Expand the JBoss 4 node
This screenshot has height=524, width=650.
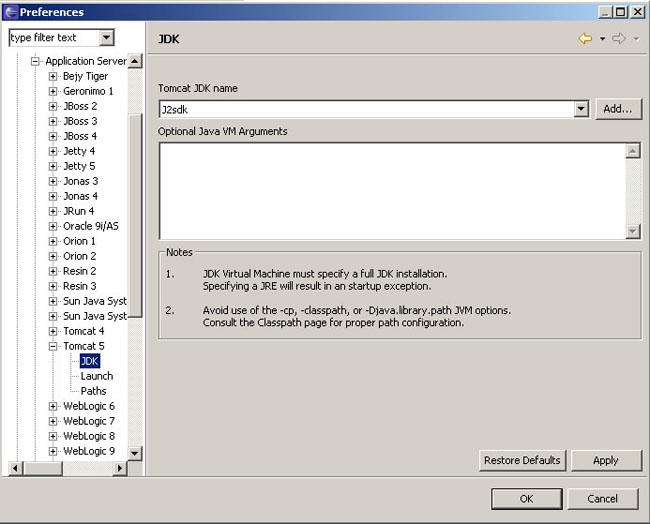[x=53, y=136]
